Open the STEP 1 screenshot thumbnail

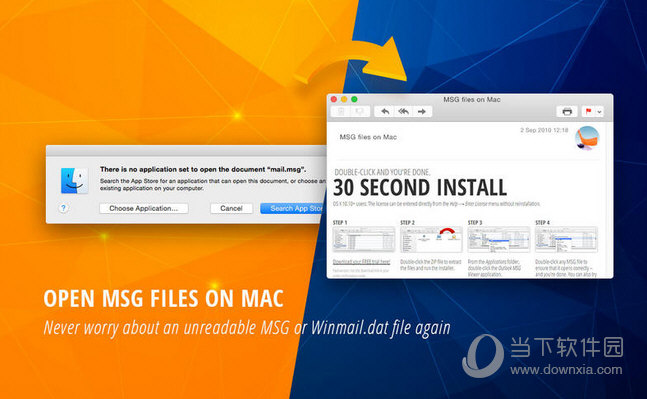tap(364, 239)
